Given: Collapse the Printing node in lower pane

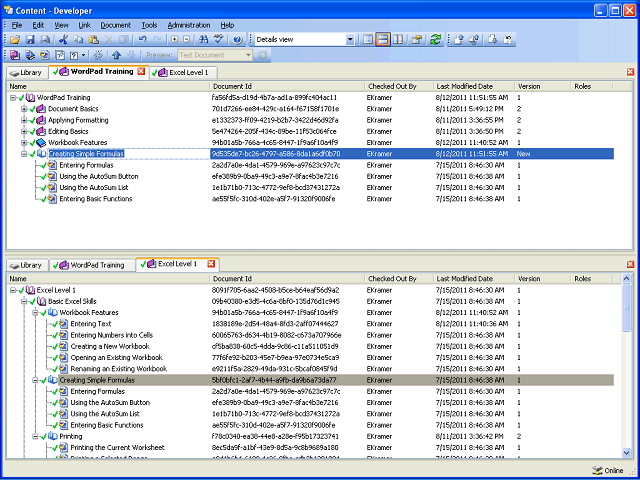Looking at the screenshot, I should pyautogui.click(x=36, y=436).
